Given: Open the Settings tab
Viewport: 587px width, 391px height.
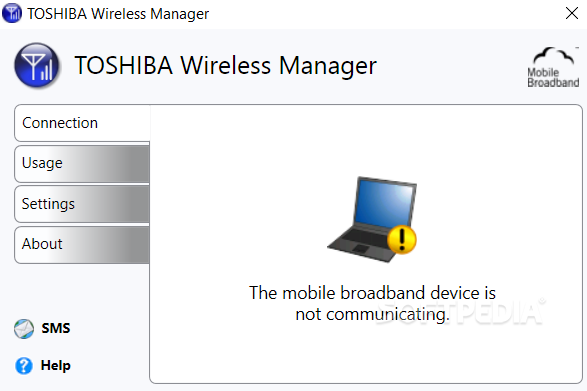Looking at the screenshot, I should point(82,204).
